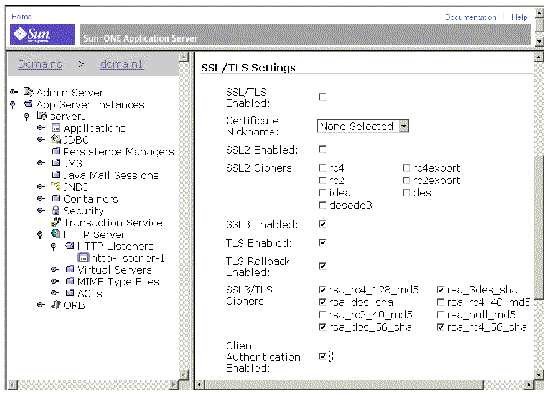The width and height of the screenshot is (549, 396).
Task: Go to the Domains breadcrumb link
Action: 40,64
